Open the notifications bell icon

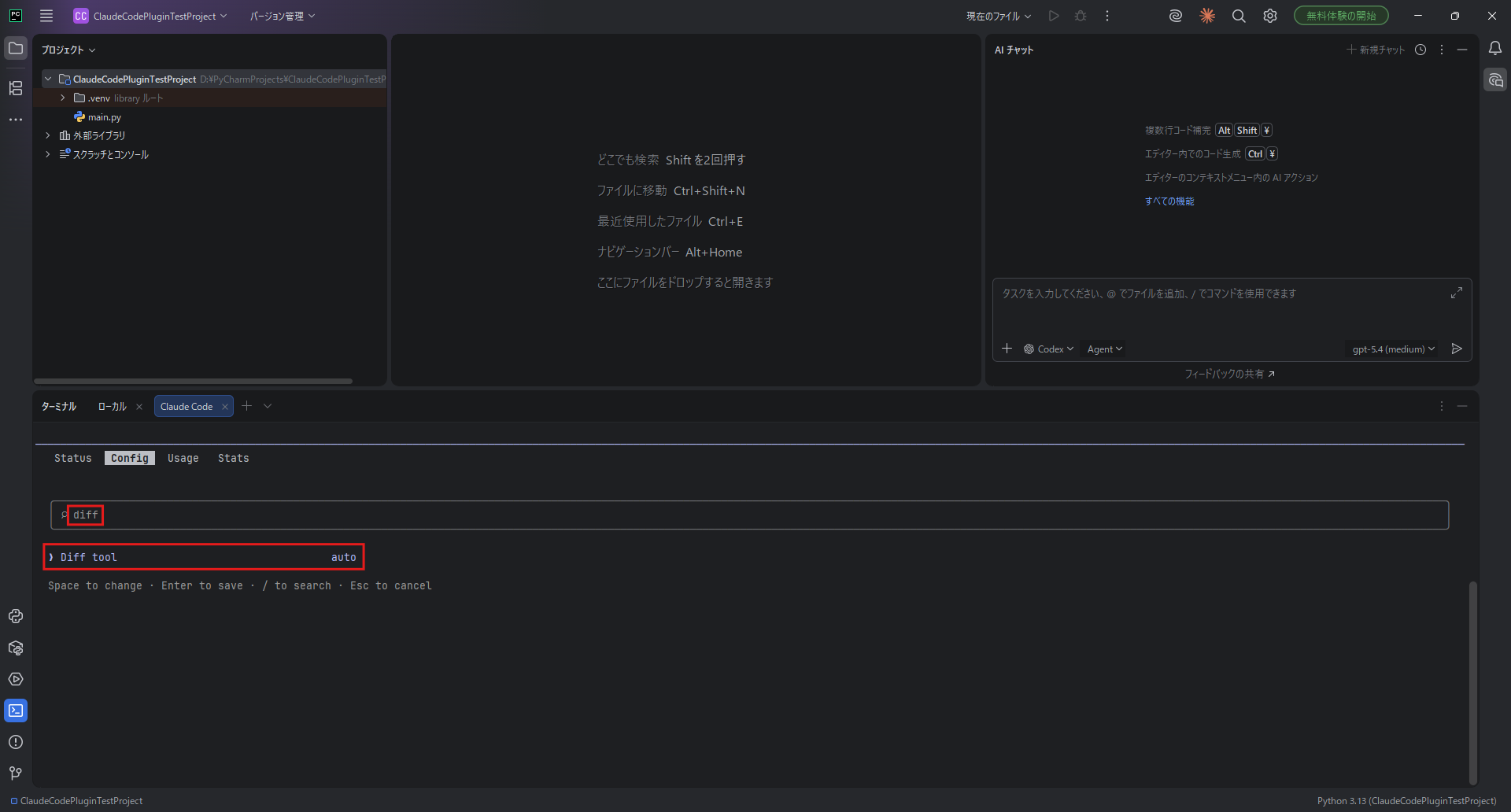click(1494, 49)
